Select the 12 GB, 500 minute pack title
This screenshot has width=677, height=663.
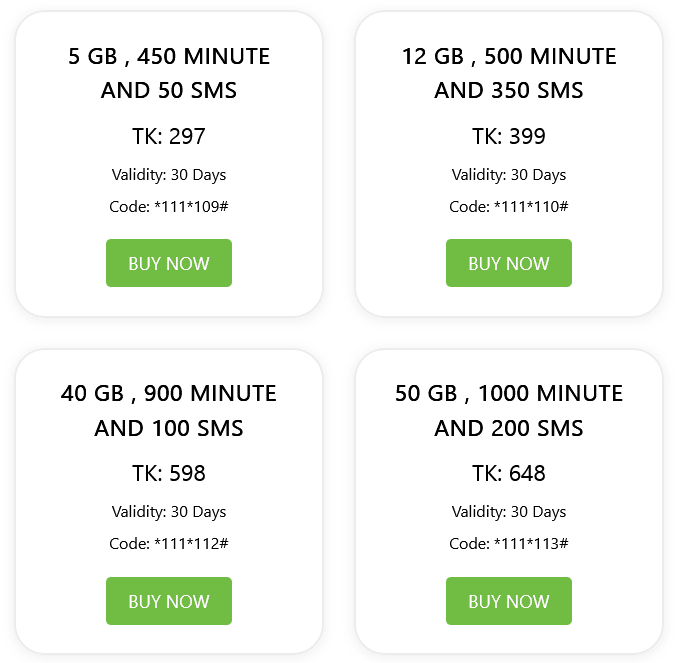pos(509,73)
